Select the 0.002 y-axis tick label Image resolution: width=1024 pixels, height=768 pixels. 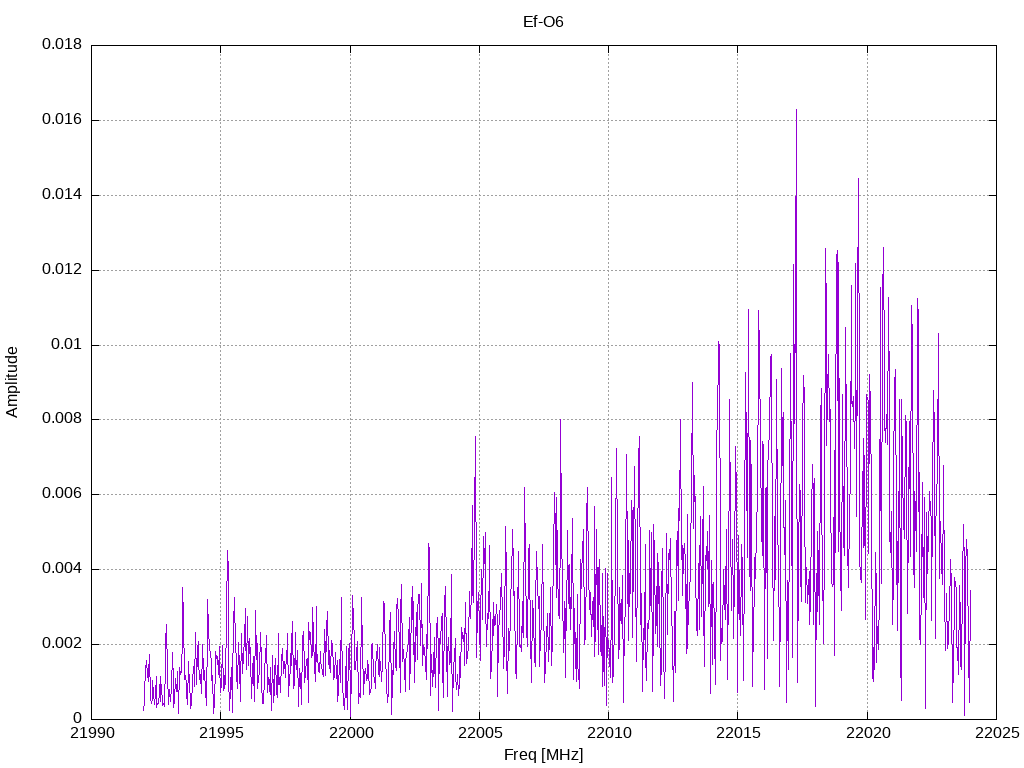tap(62, 643)
